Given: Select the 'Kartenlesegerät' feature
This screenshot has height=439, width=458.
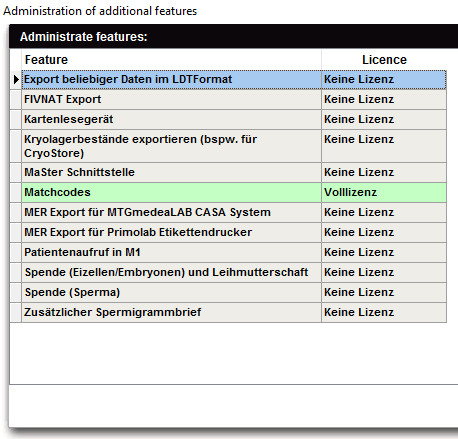Looking at the screenshot, I should point(171,119).
